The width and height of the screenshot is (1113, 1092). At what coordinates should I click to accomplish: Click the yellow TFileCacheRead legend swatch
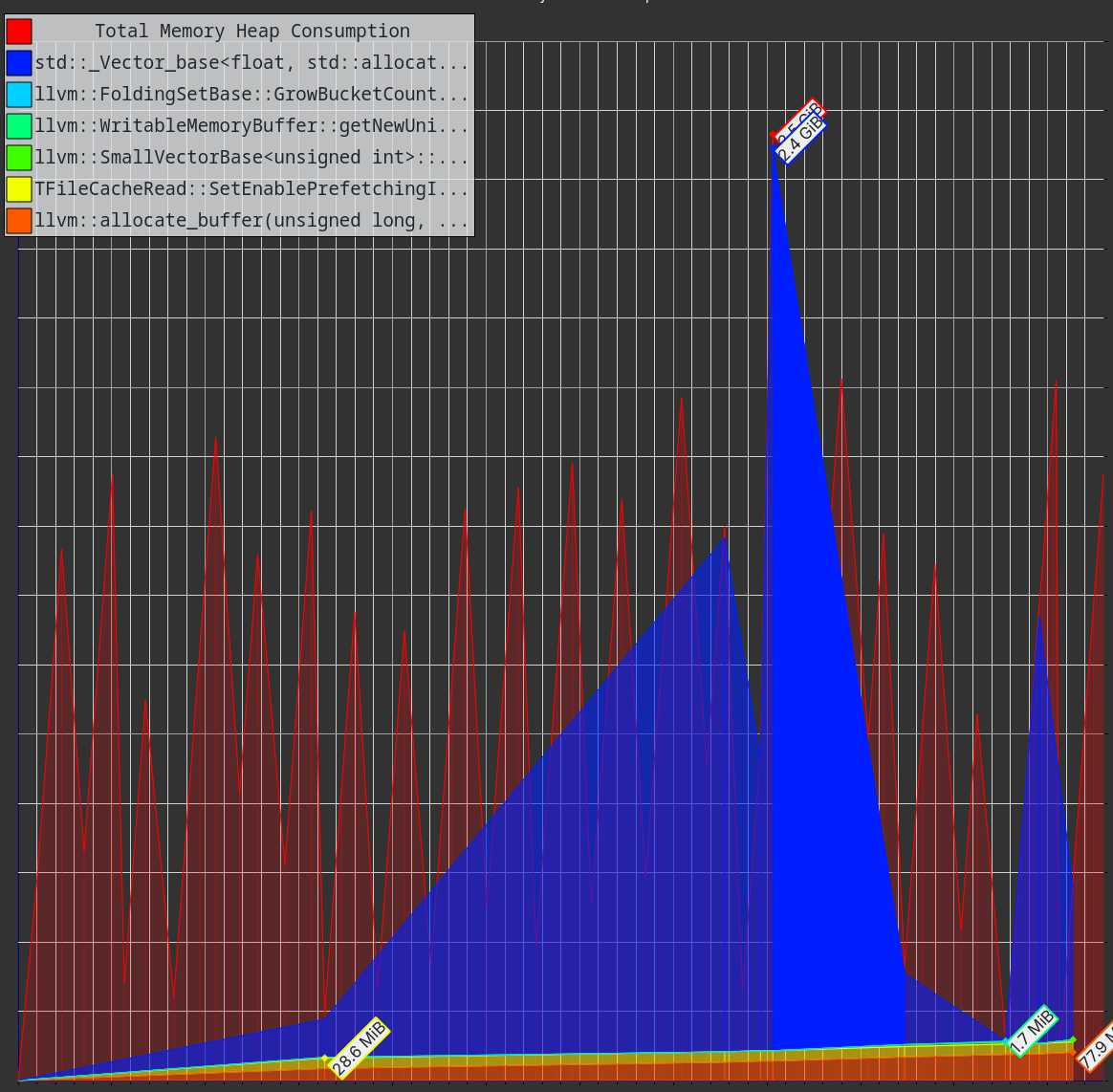pyautogui.click(x=19, y=189)
